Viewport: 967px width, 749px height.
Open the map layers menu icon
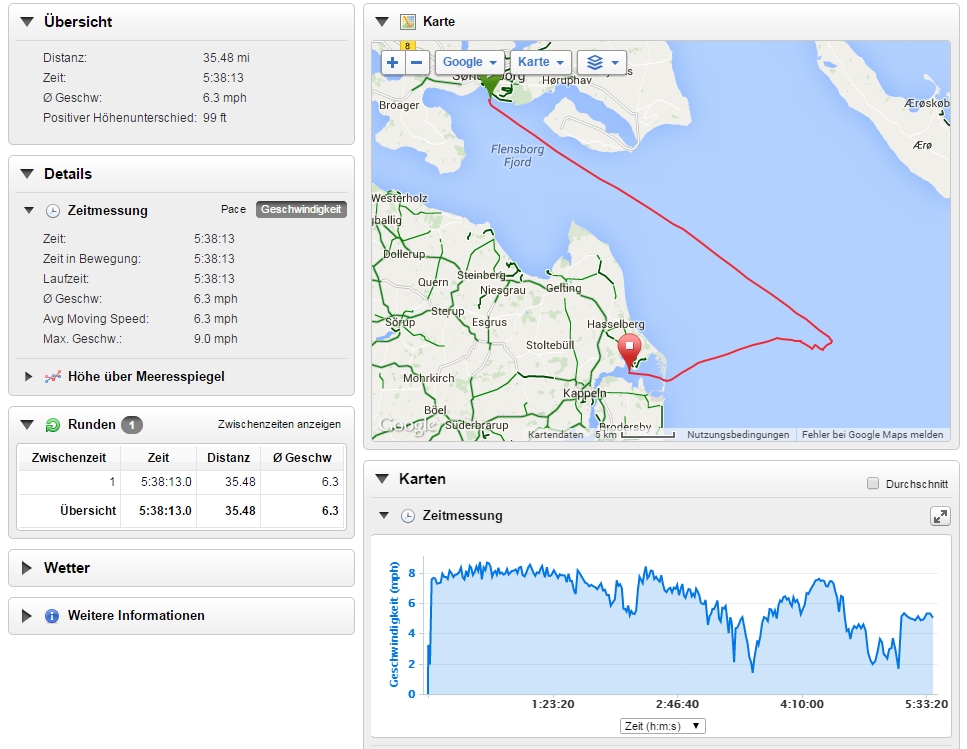click(602, 62)
